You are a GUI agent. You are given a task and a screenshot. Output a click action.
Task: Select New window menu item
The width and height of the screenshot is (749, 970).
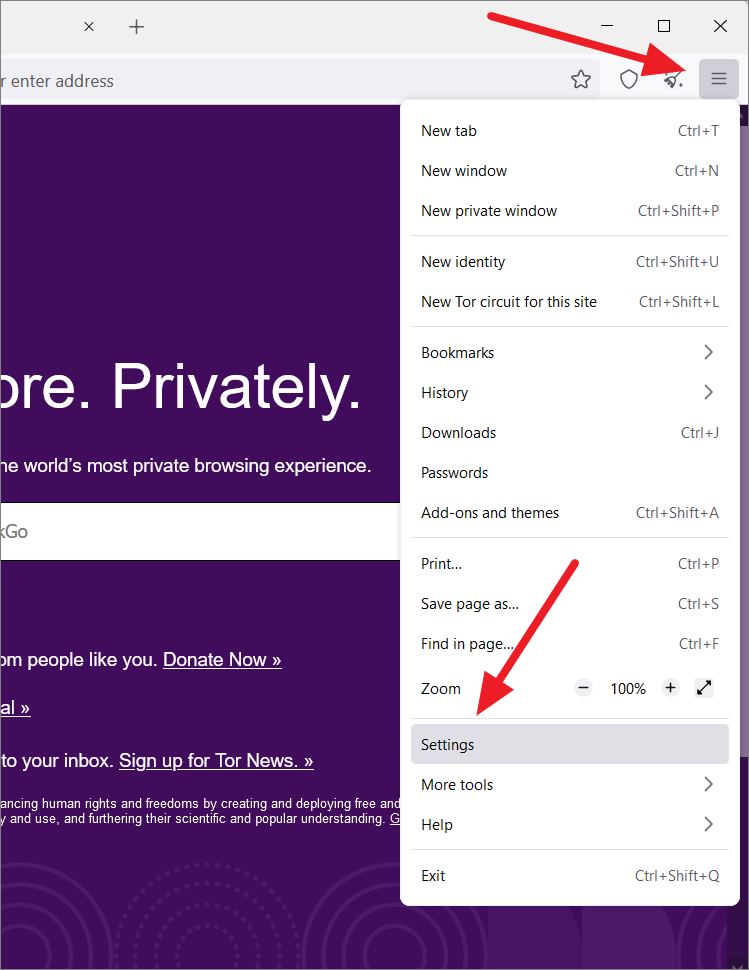pos(570,171)
